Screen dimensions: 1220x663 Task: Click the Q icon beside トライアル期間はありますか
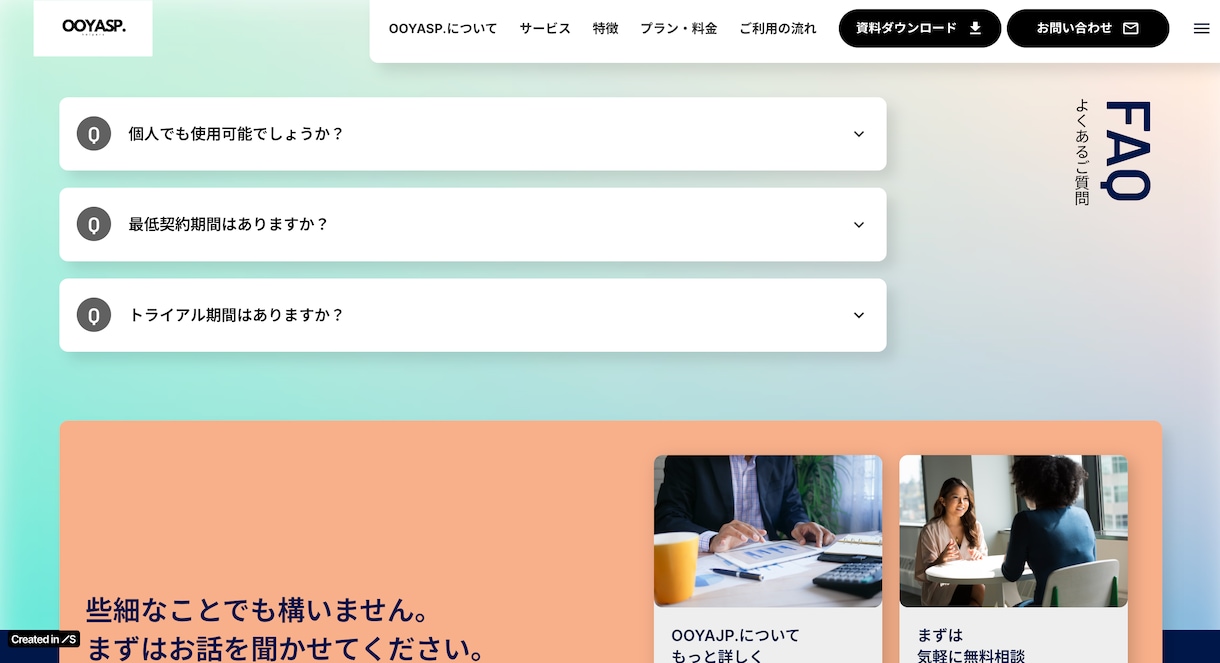click(x=94, y=315)
